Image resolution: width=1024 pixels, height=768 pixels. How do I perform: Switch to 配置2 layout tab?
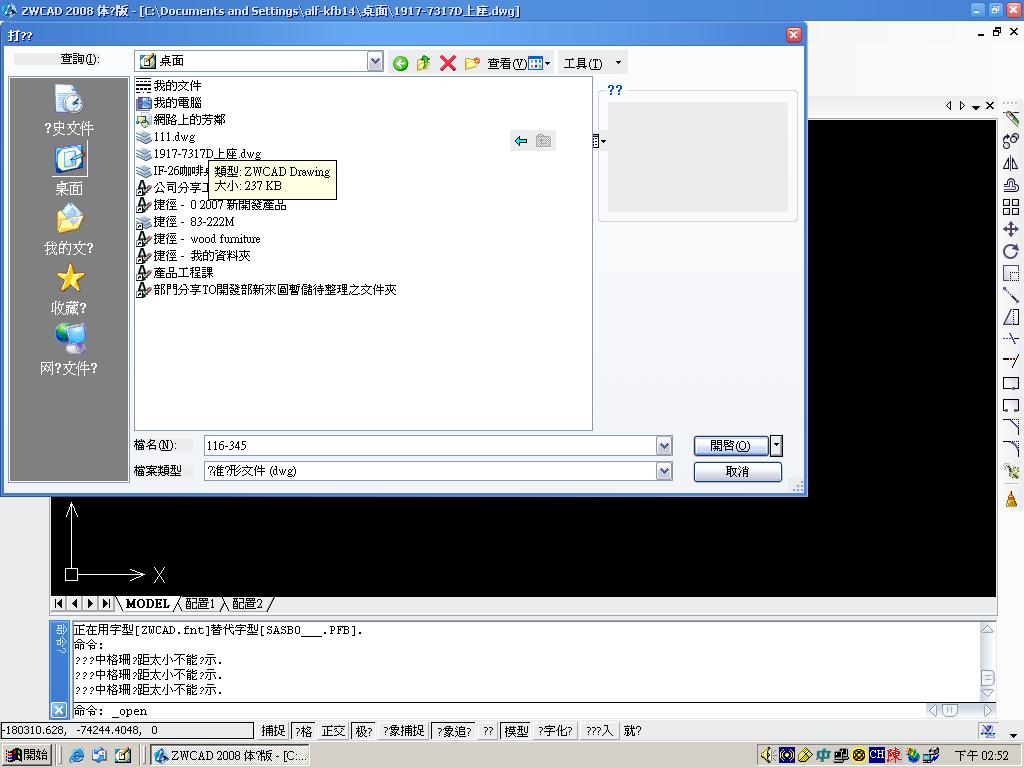point(248,603)
